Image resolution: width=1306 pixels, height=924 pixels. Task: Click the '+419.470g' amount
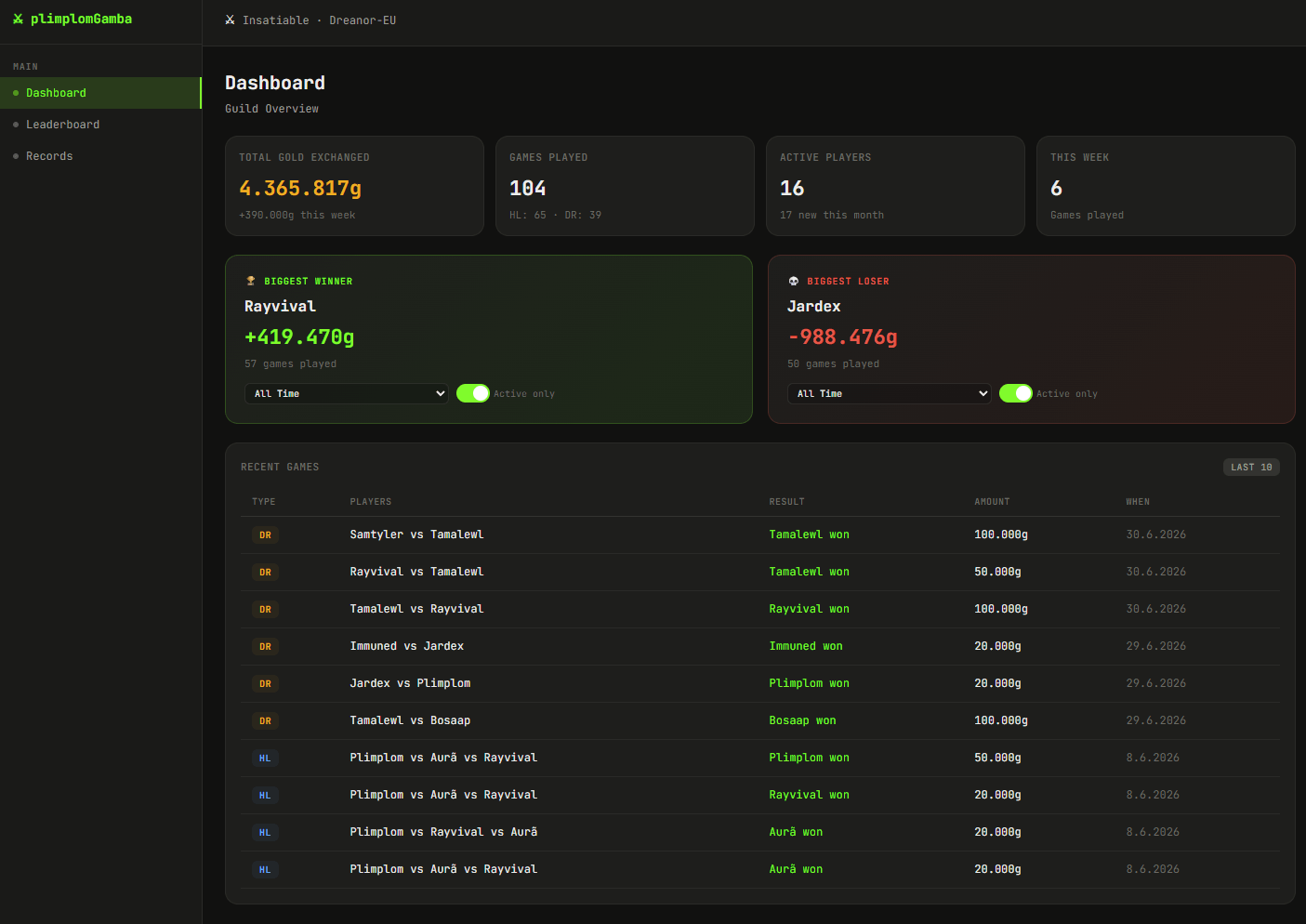pyautogui.click(x=299, y=337)
